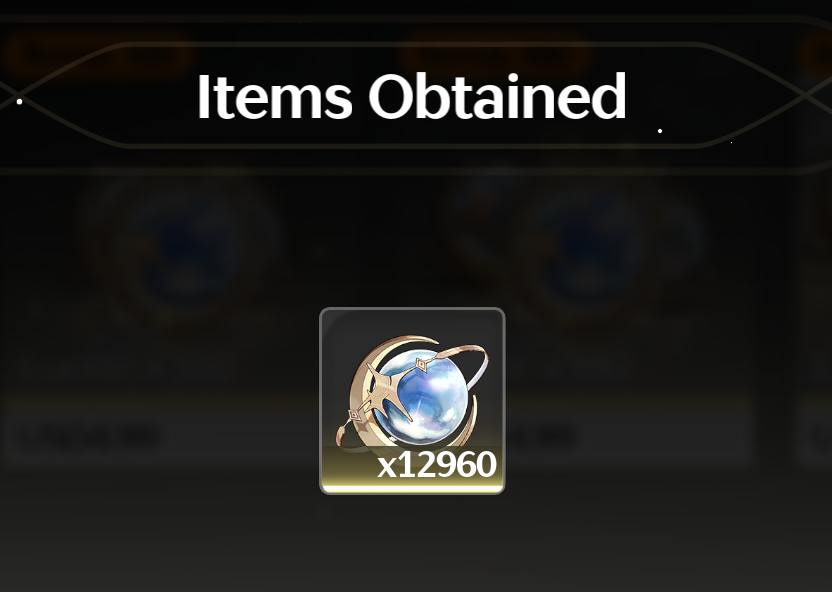Click blurred orange element at top right edge
Screen dimensions: 832x592
[817, 55]
